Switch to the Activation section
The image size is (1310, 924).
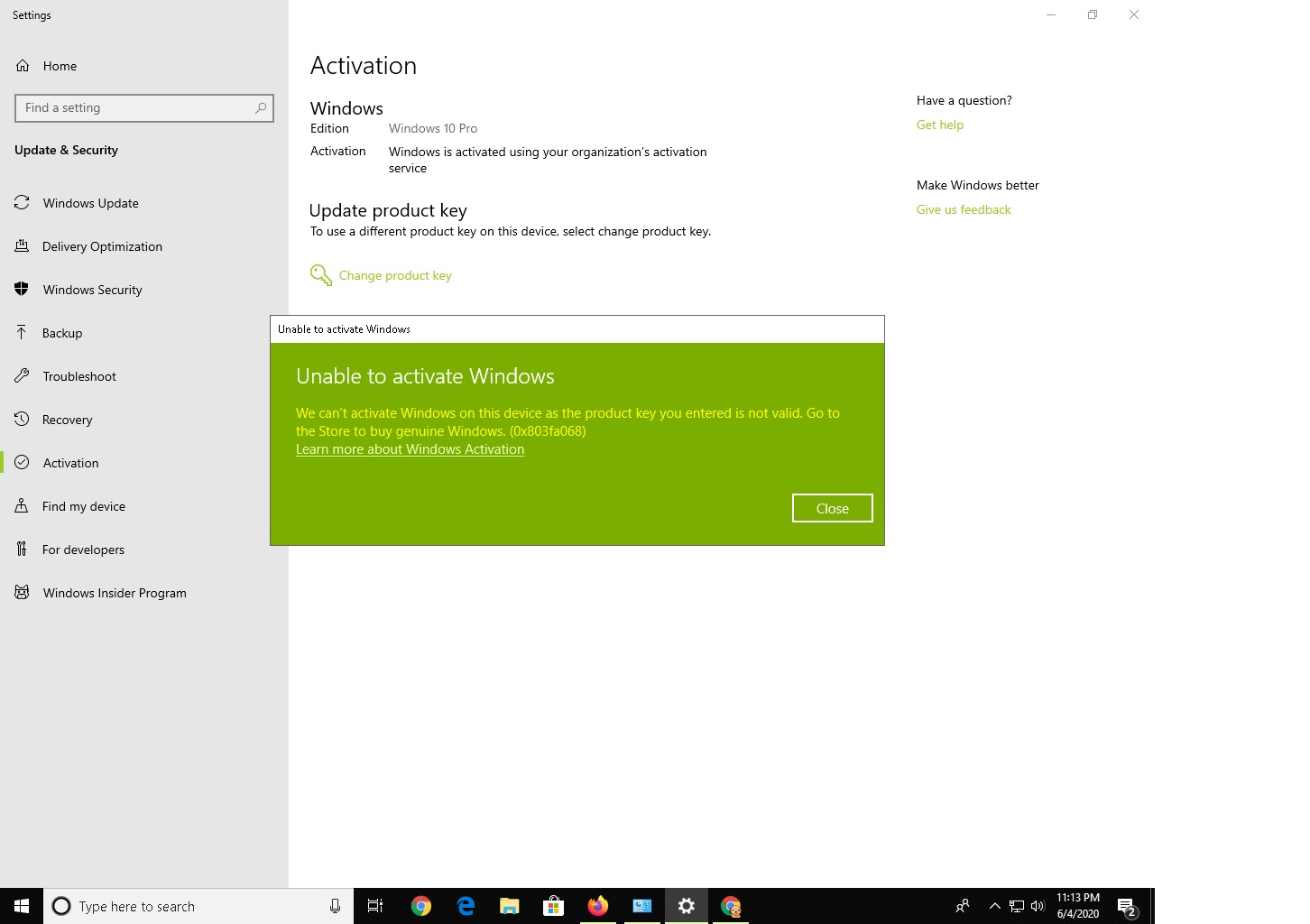pos(70,463)
